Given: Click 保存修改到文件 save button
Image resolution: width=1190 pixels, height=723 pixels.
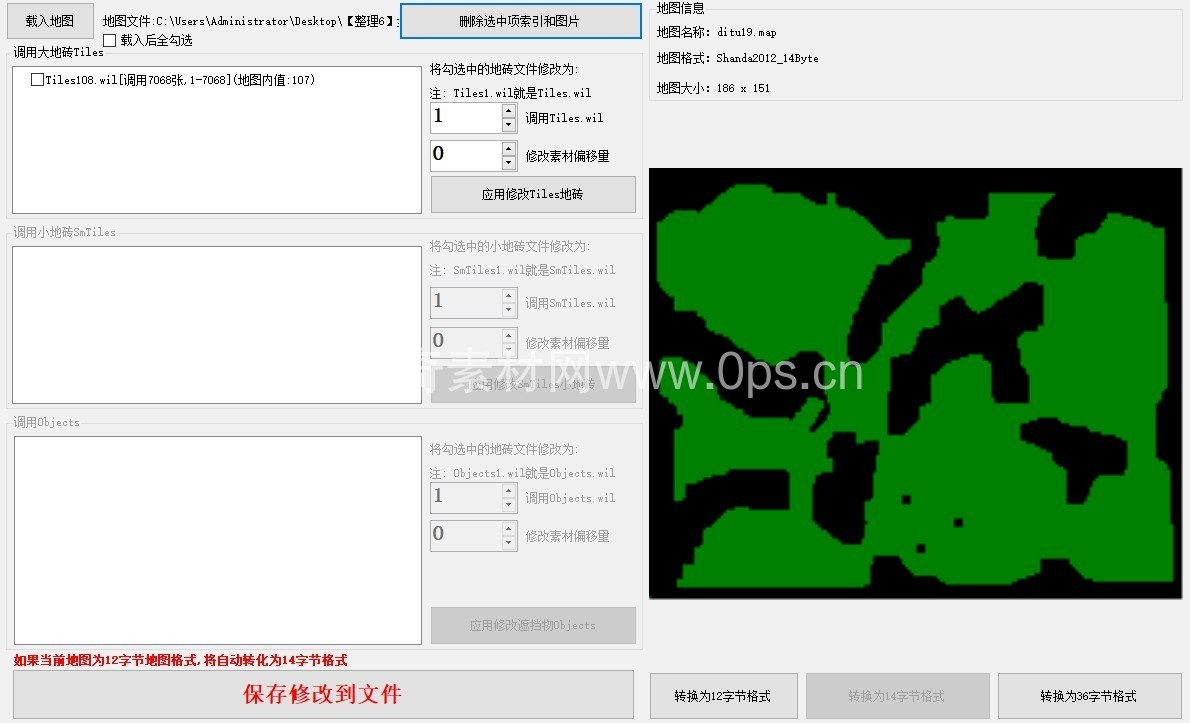Looking at the screenshot, I should pos(322,694).
